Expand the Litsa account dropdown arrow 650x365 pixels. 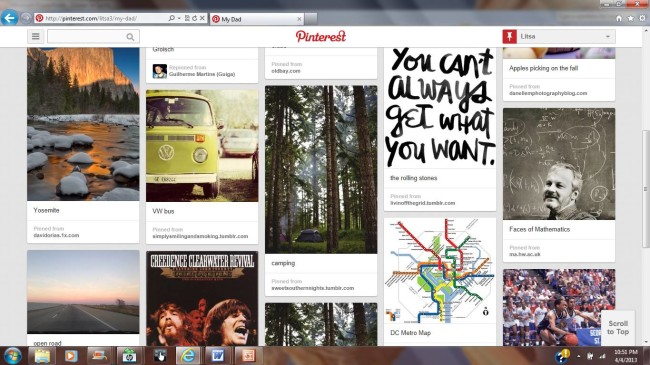pyautogui.click(x=608, y=36)
